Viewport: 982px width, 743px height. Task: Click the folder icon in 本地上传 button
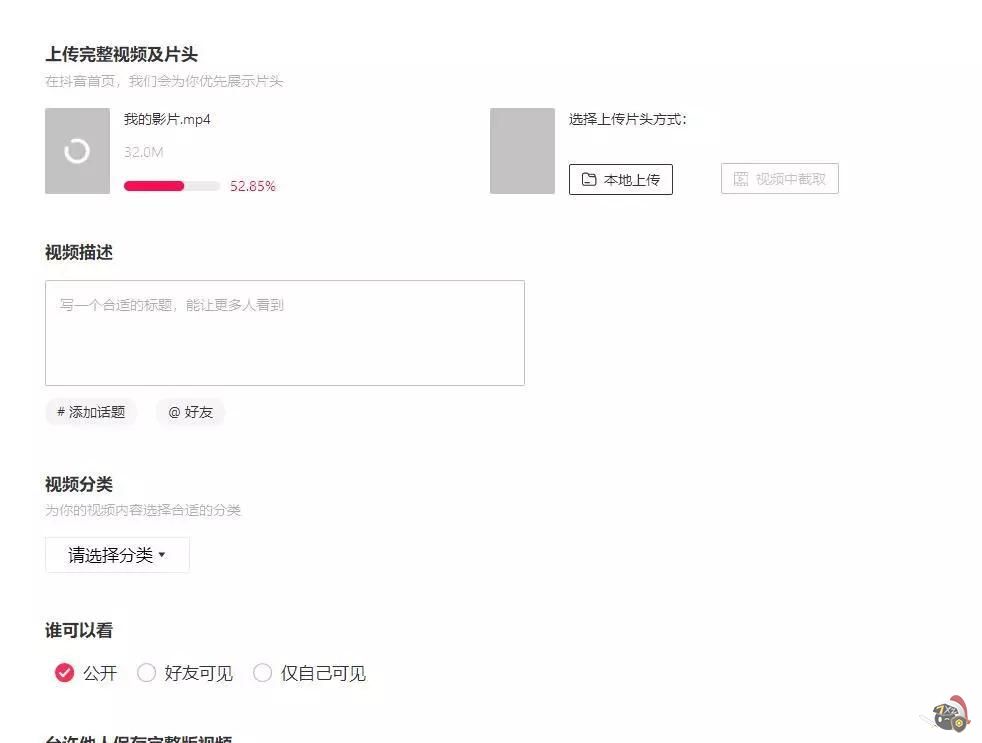(x=589, y=179)
